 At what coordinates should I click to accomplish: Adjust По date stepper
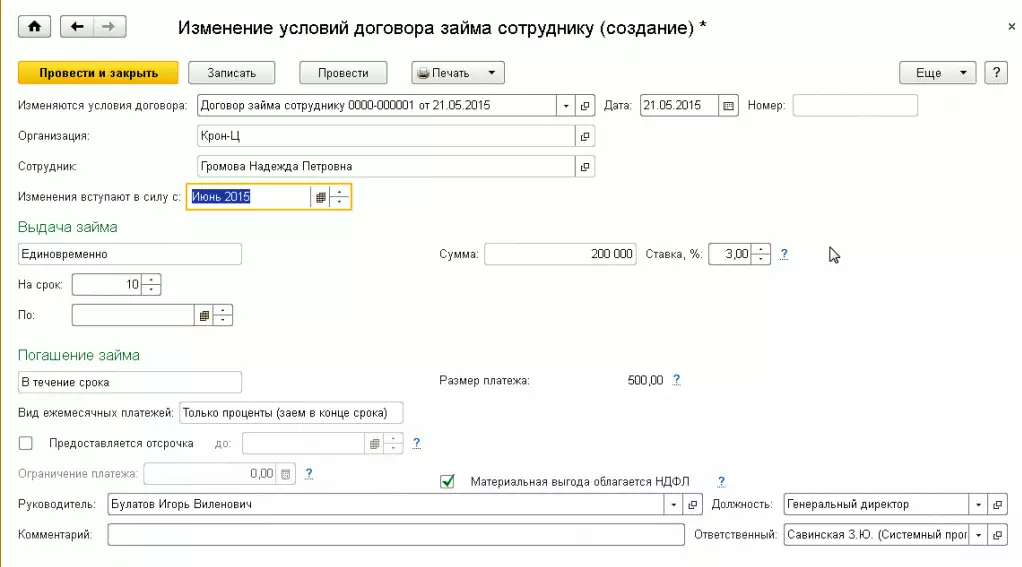(223, 315)
